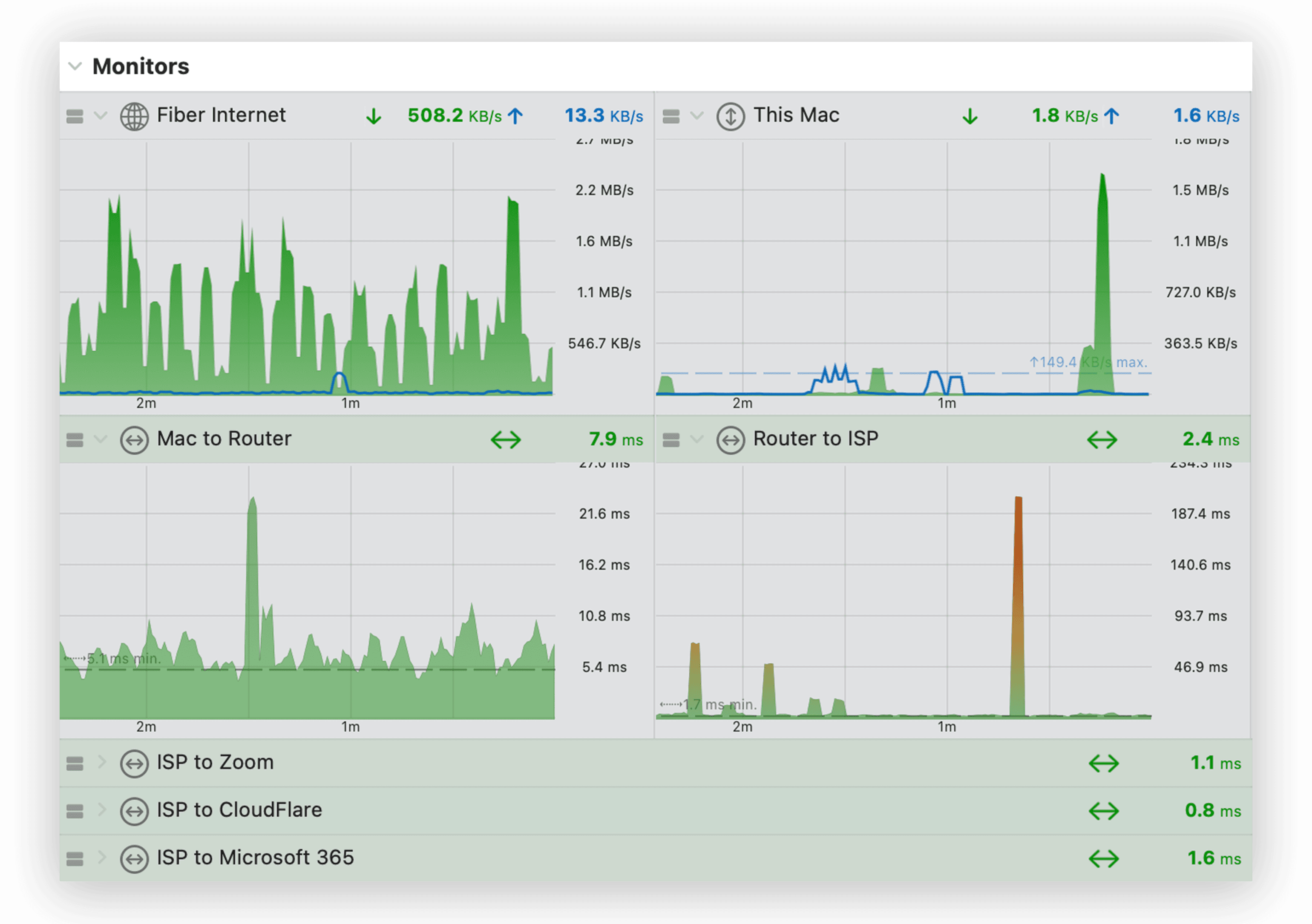The height and width of the screenshot is (924, 1312).
Task: Select the ISP to CloudFlare row label
Action: point(239,810)
